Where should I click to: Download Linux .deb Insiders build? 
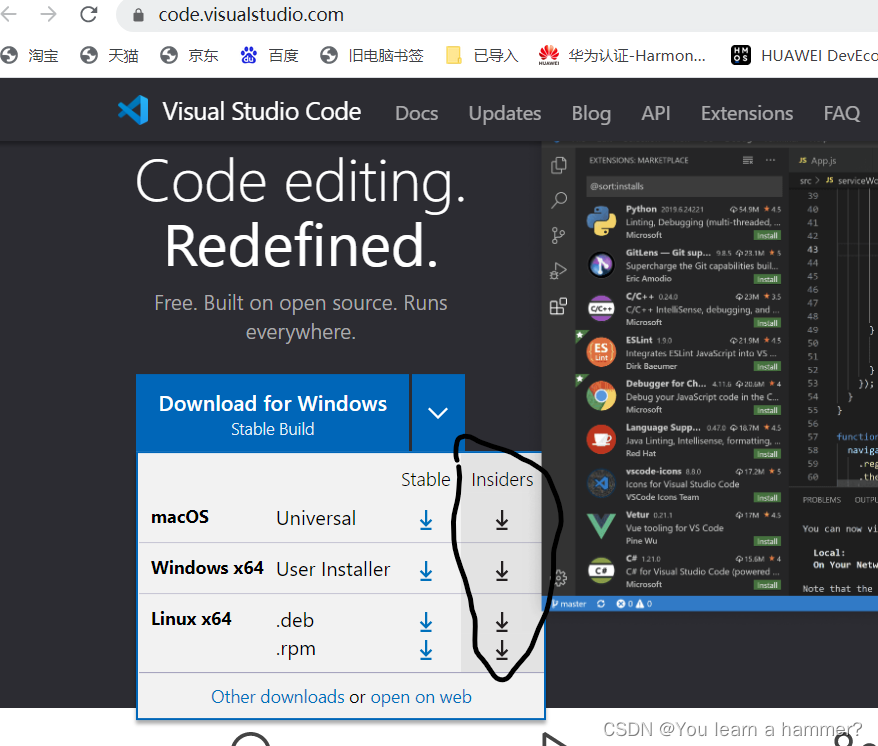click(502, 622)
